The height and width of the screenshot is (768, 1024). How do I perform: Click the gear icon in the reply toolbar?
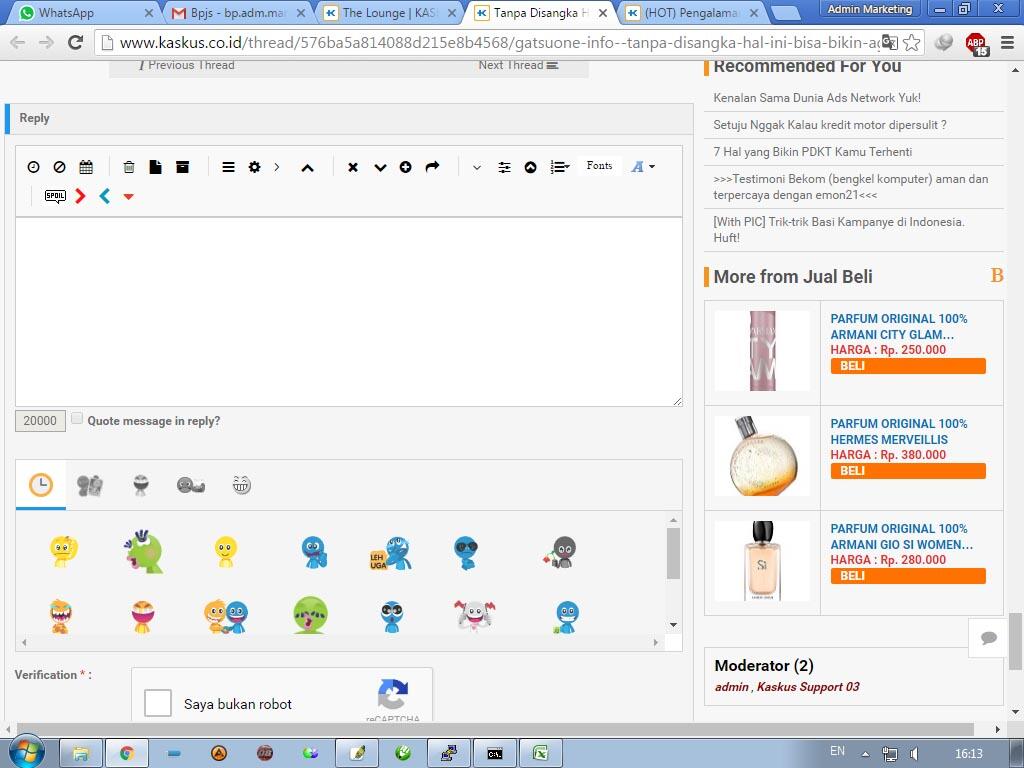(x=255, y=167)
